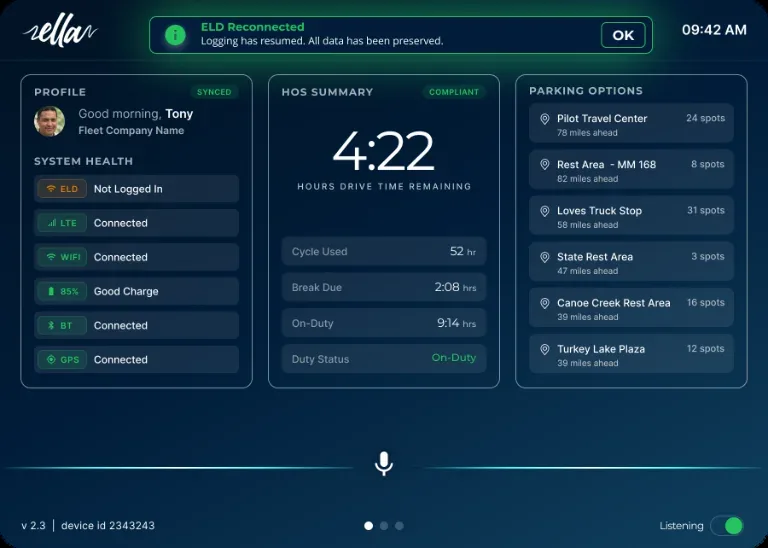
Task: Click the green On-Duty status value
Action: click(454, 358)
